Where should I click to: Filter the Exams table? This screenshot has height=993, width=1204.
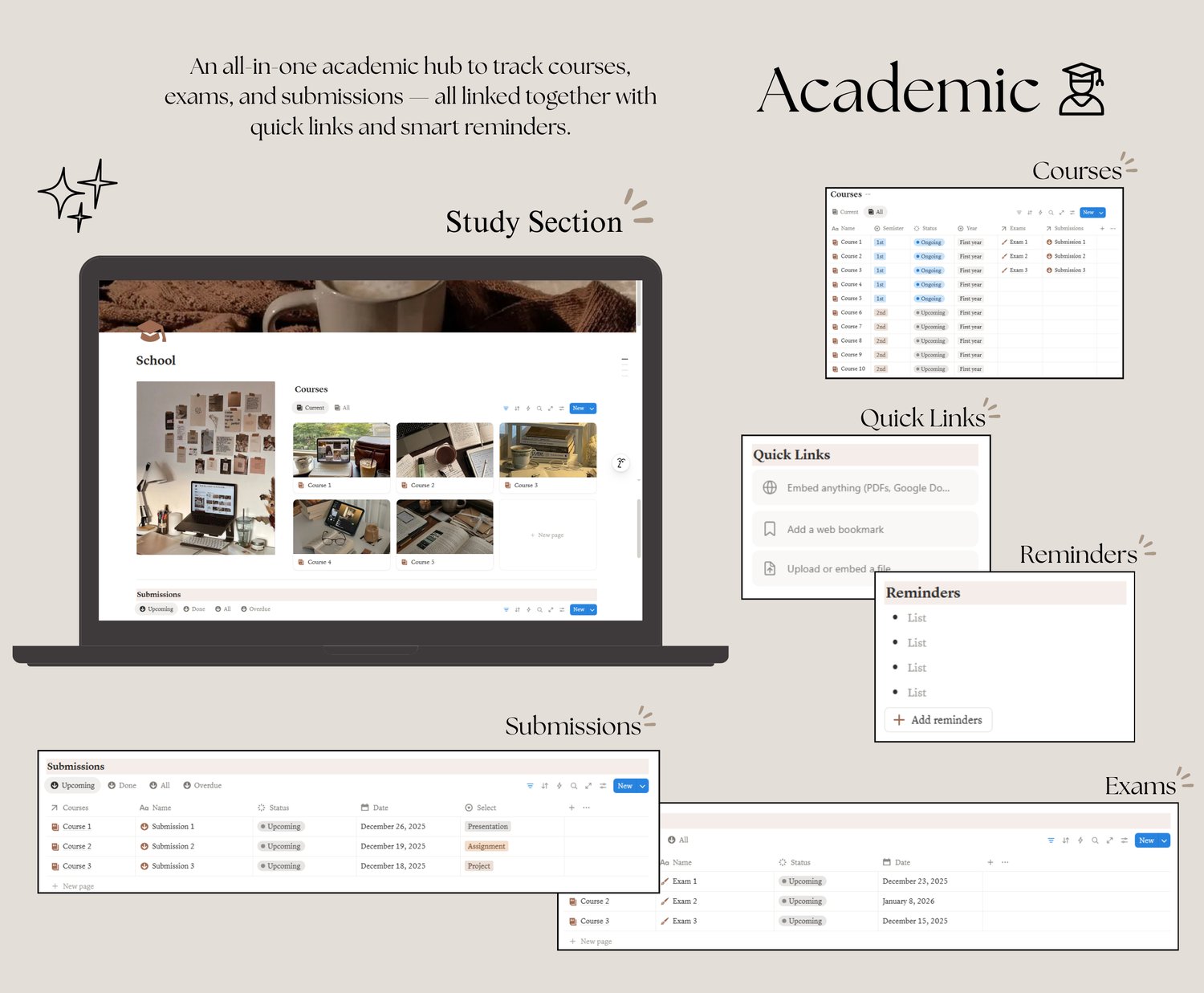tap(1051, 840)
